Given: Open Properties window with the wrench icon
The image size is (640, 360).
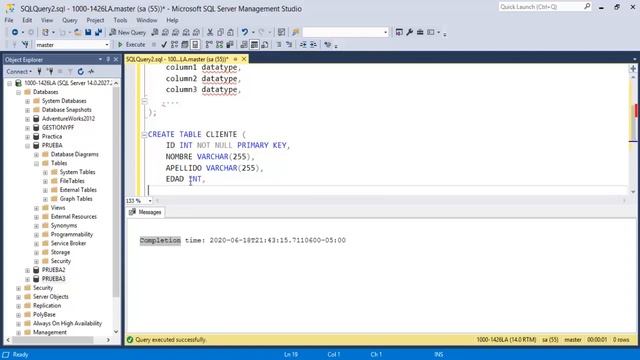Looking at the screenshot, I should [x=409, y=32].
